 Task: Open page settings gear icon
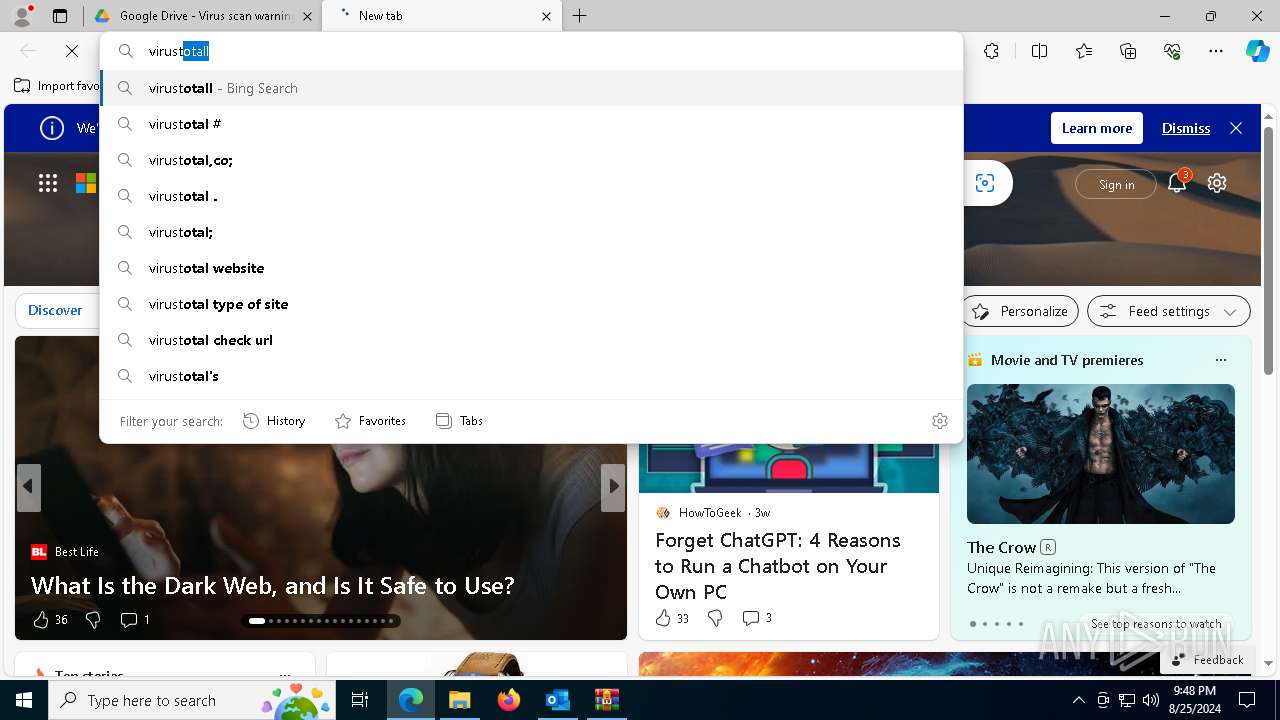pos(1217,183)
